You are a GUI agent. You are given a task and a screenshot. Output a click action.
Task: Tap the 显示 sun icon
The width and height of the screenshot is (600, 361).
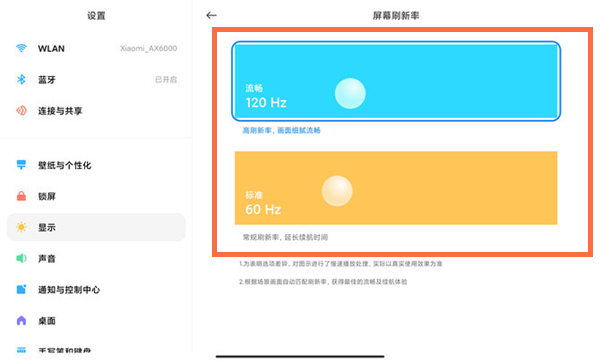21,227
